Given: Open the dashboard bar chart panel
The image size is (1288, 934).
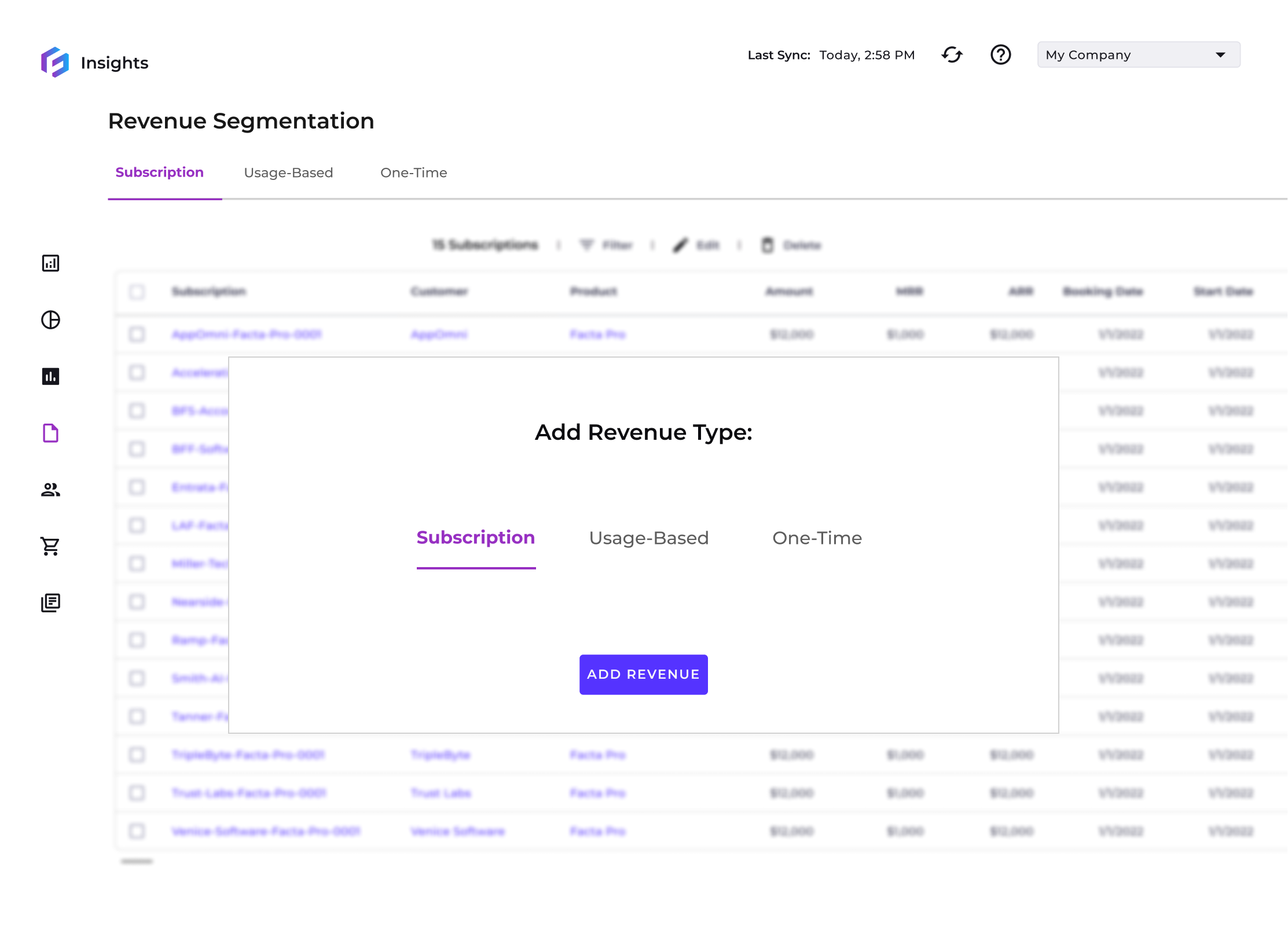Looking at the screenshot, I should pos(51,263).
